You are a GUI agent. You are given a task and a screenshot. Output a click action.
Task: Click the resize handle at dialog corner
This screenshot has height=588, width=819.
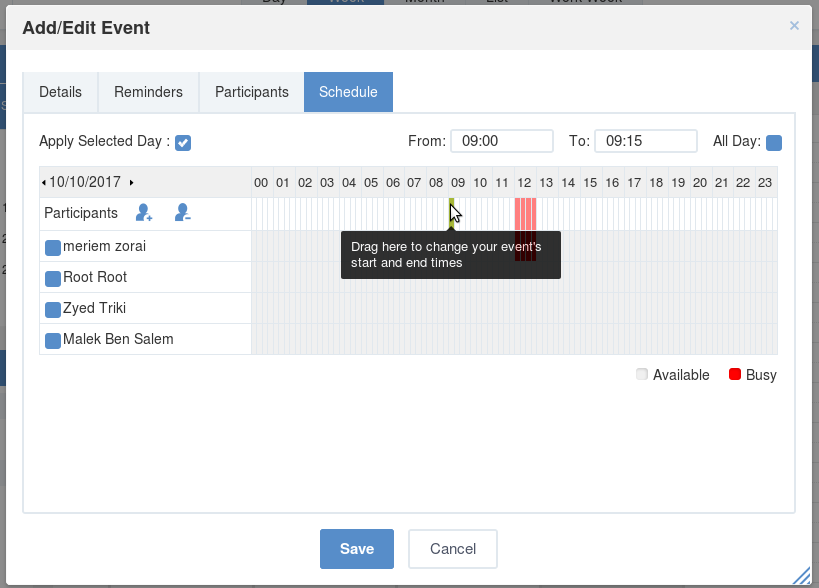(802, 575)
